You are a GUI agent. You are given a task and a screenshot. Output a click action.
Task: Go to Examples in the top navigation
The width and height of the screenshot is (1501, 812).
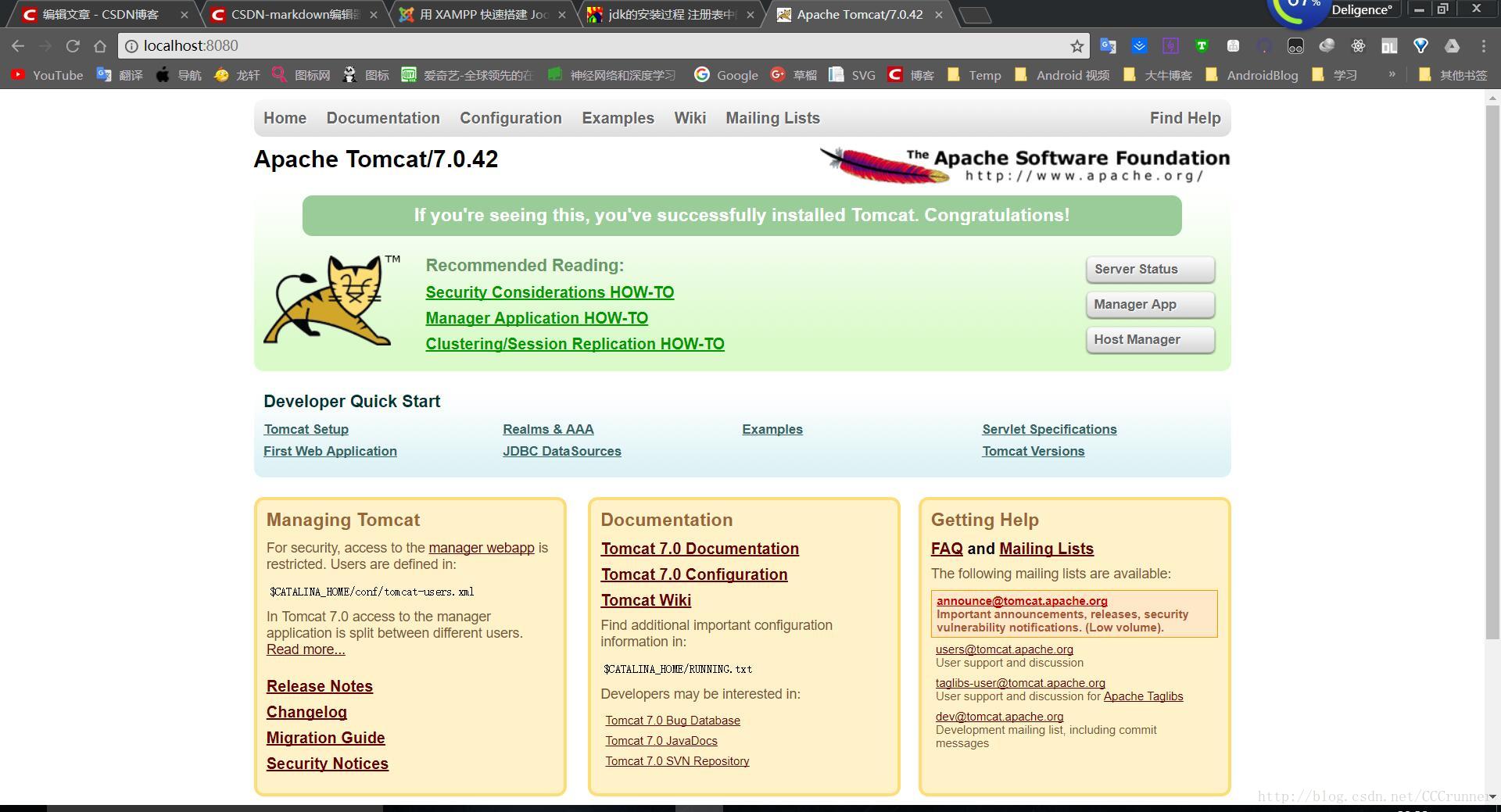618,118
